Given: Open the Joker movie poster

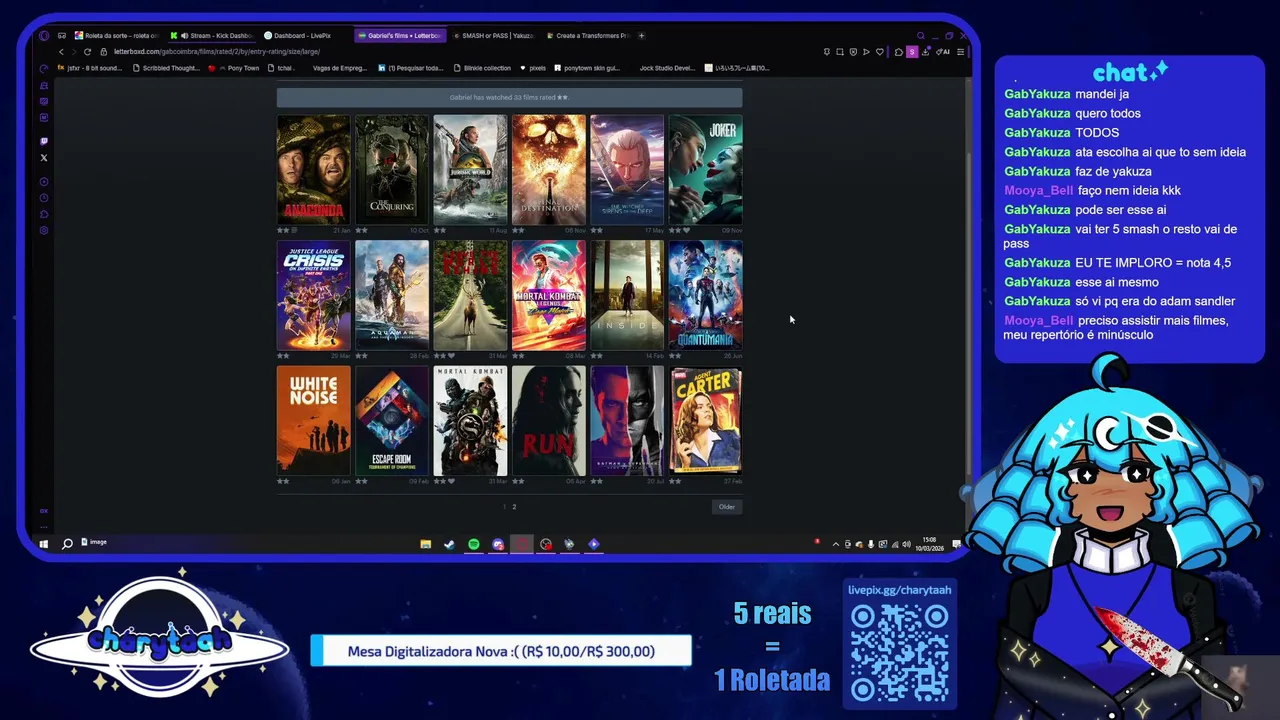Looking at the screenshot, I should [x=705, y=170].
